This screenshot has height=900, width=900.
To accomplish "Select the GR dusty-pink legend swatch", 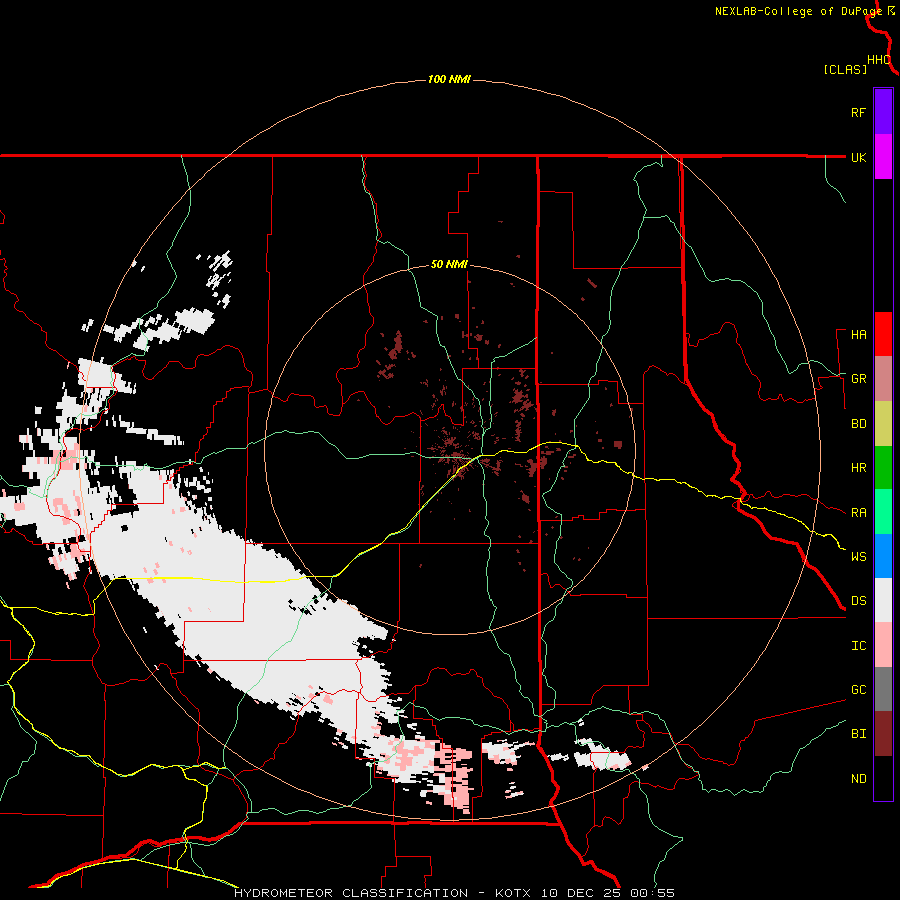I will (883, 379).
